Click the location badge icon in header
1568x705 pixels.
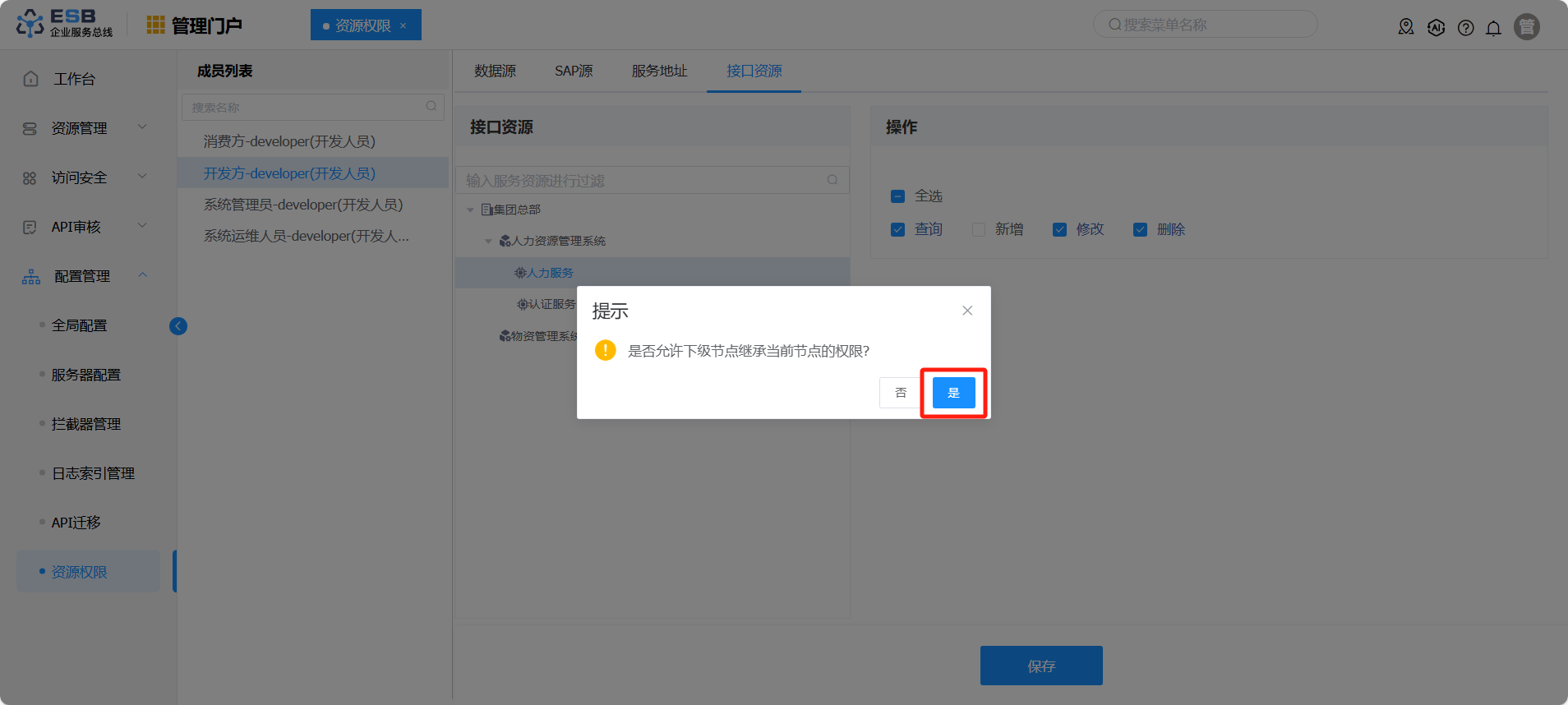pyautogui.click(x=1406, y=27)
